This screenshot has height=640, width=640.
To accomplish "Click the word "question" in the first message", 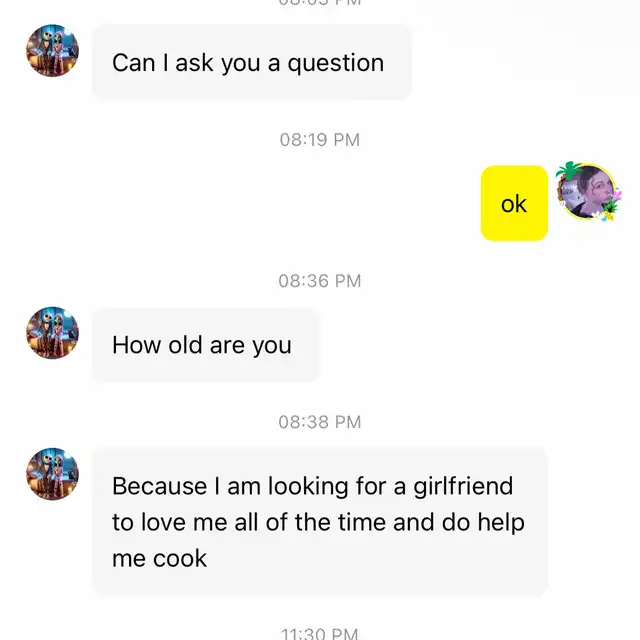I will click(x=336, y=64).
